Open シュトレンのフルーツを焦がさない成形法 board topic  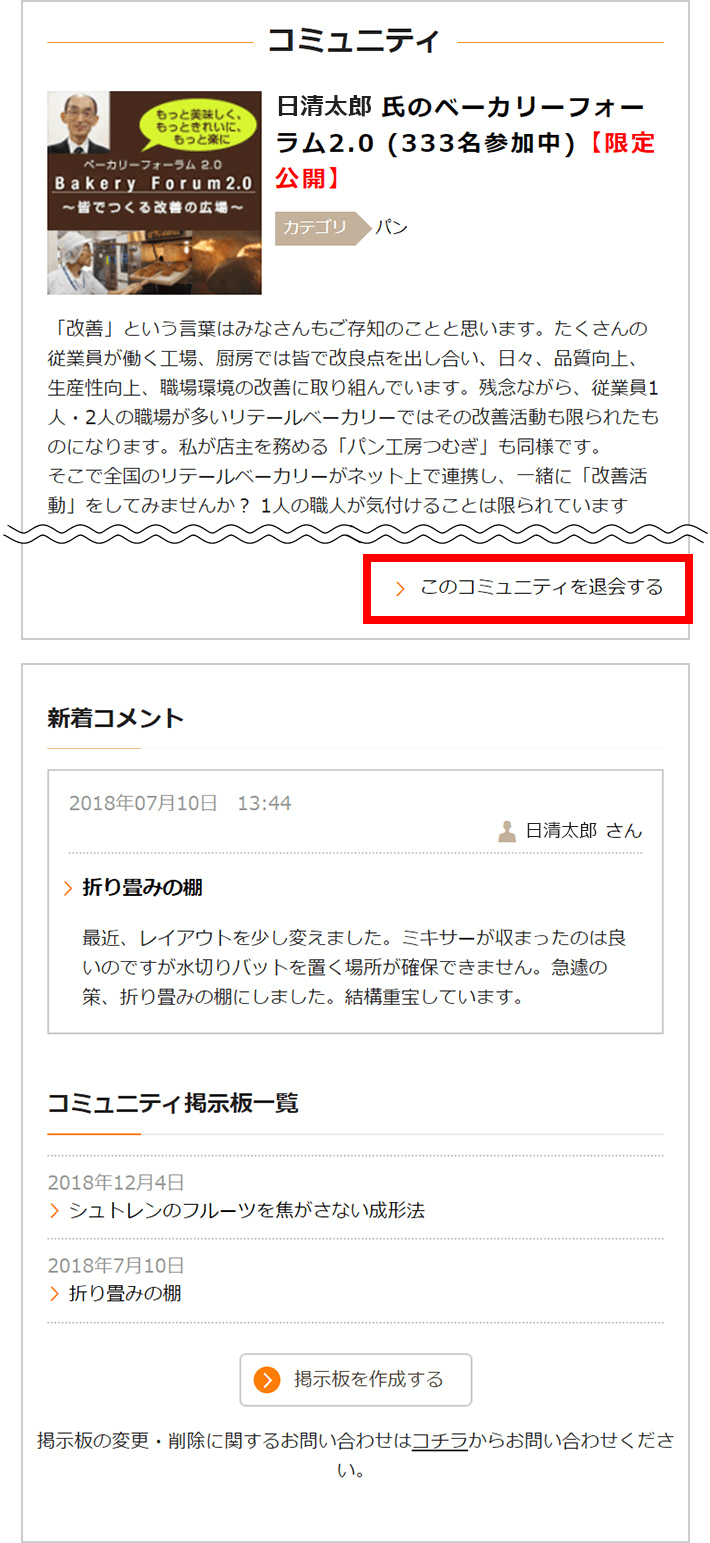pyautogui.click(x=247, y=1210)
